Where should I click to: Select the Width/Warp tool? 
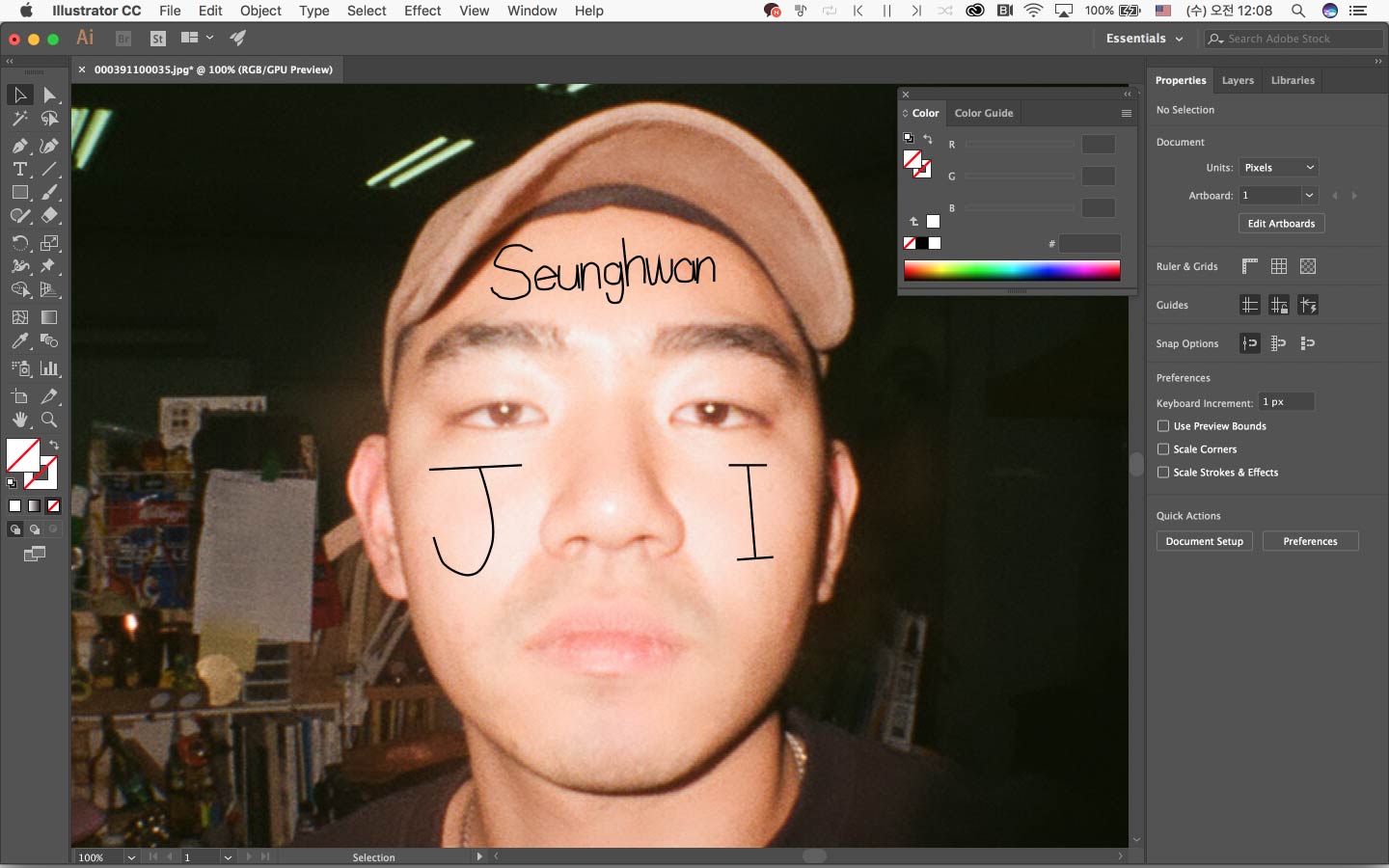19,266
